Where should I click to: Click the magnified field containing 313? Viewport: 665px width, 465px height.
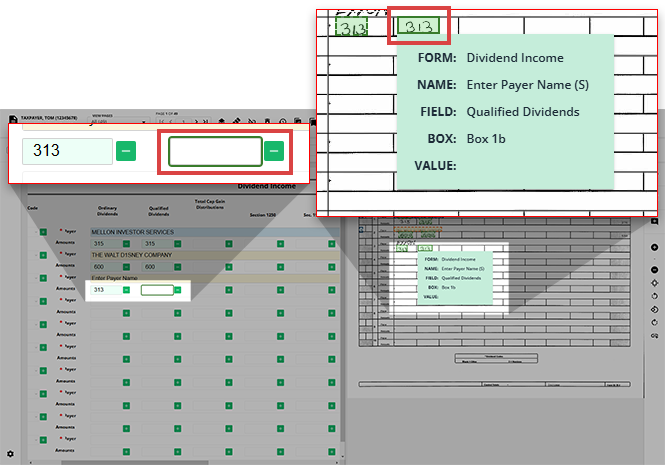click(67, 151)
